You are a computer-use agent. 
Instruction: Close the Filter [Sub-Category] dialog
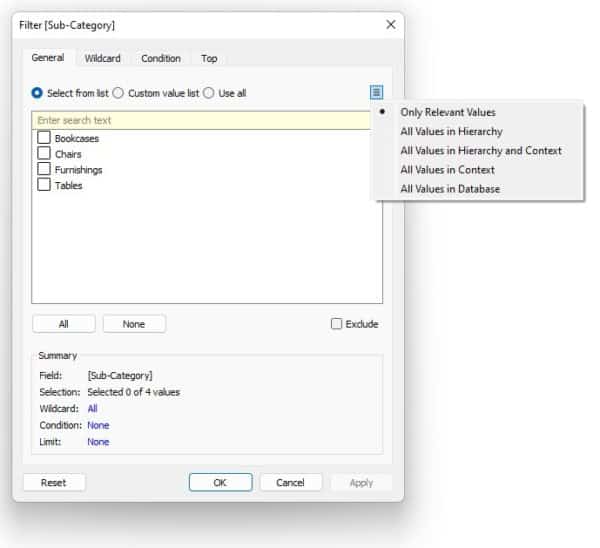pos(391,25)
